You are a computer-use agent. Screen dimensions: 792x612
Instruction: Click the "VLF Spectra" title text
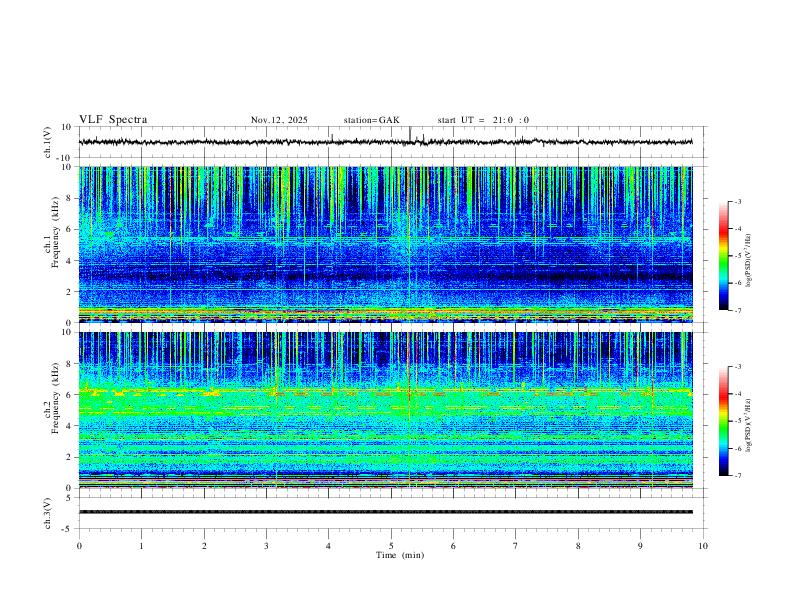pos(113,120)
